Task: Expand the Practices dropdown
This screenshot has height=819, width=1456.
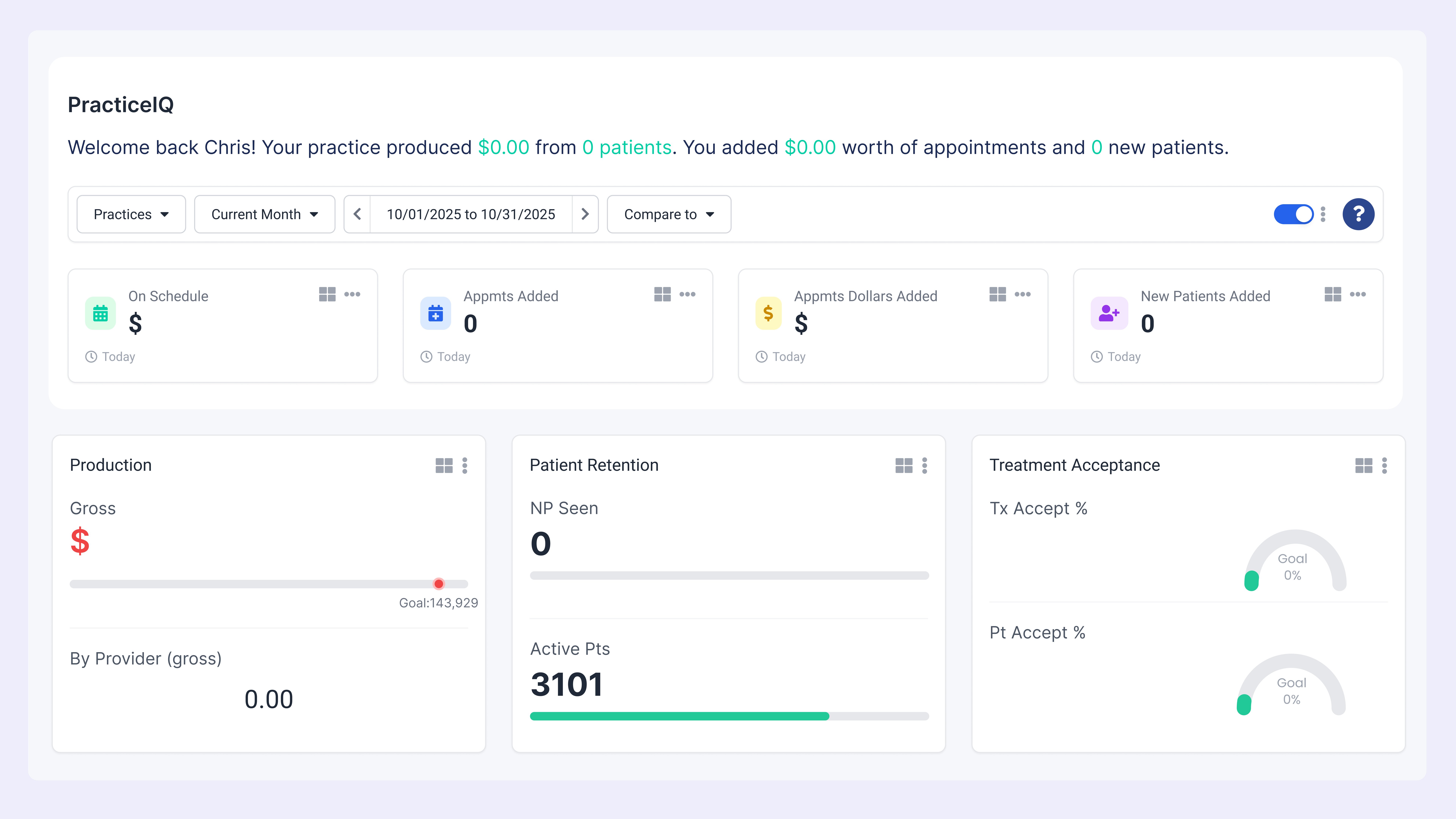Action: click(131, 214)
